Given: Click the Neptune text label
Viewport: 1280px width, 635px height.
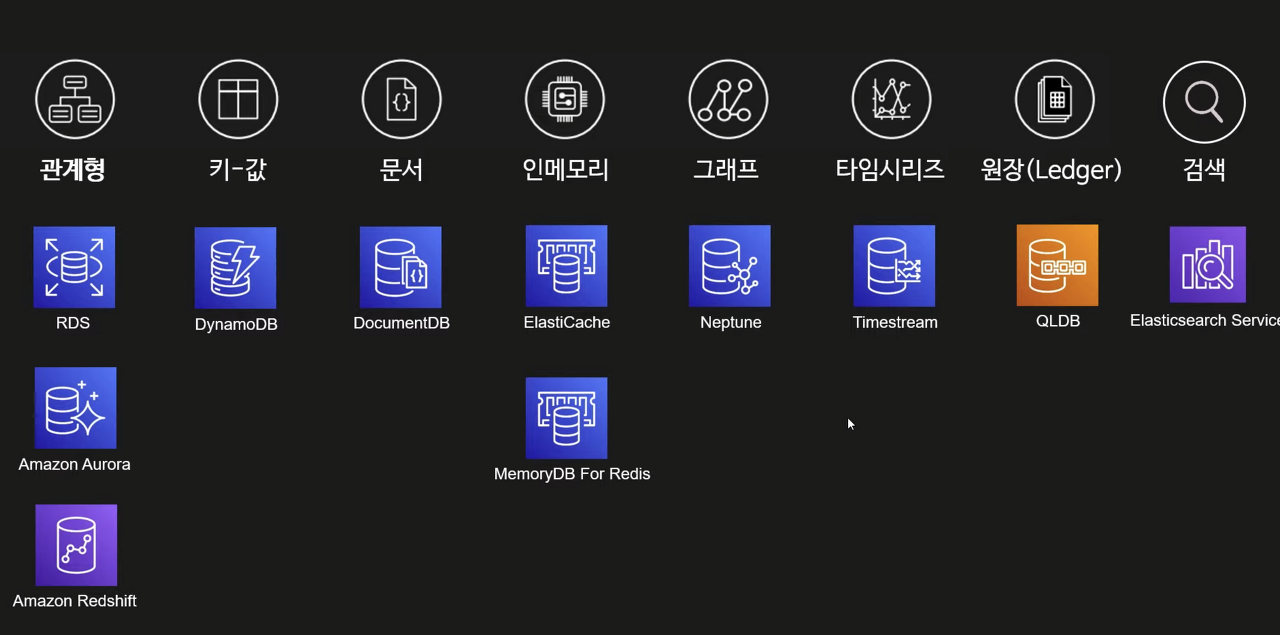Looking at the screenshot, I should [731, 323].
